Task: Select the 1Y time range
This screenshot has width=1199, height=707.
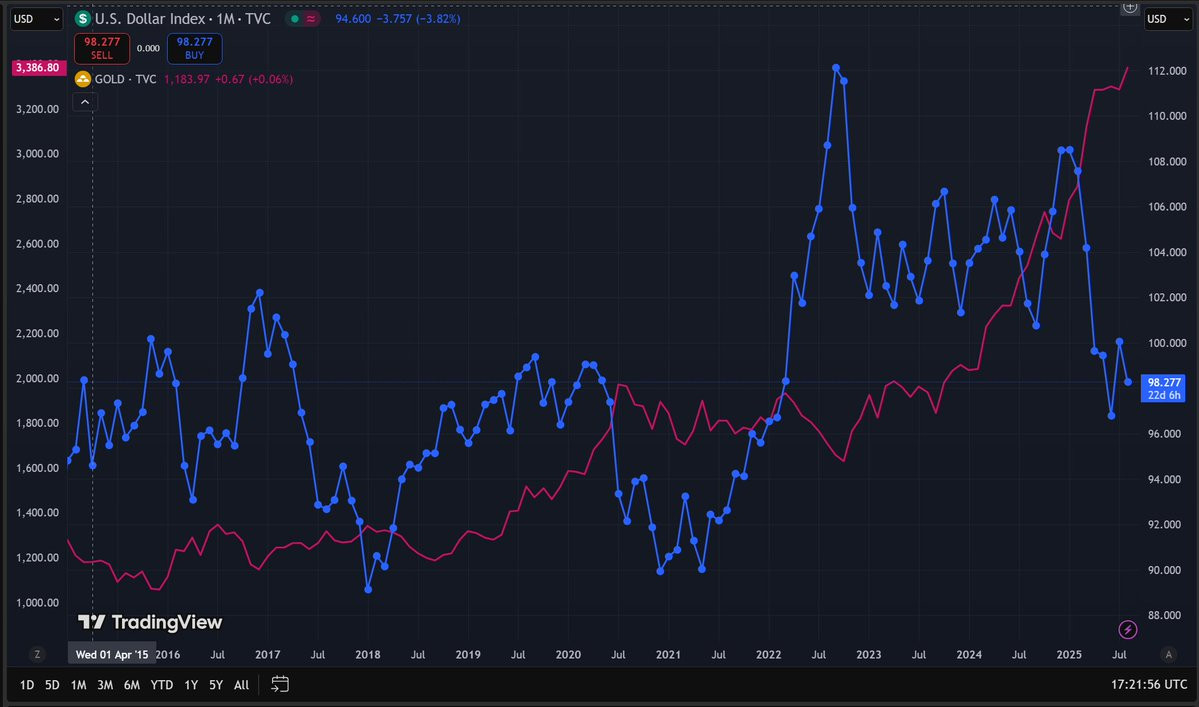Action: 191,685
